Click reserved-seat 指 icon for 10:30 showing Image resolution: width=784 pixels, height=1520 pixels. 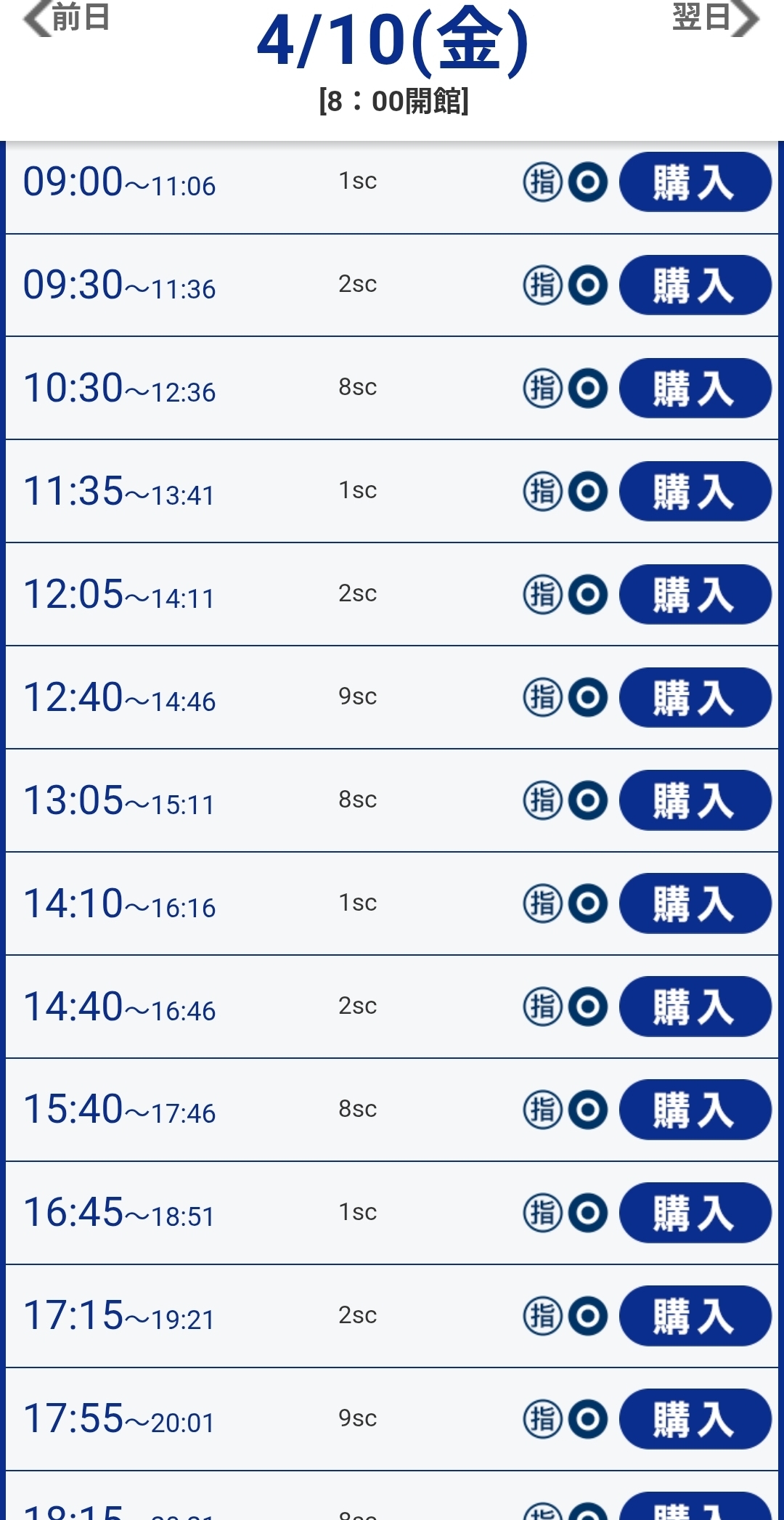[x=542, y=389]
